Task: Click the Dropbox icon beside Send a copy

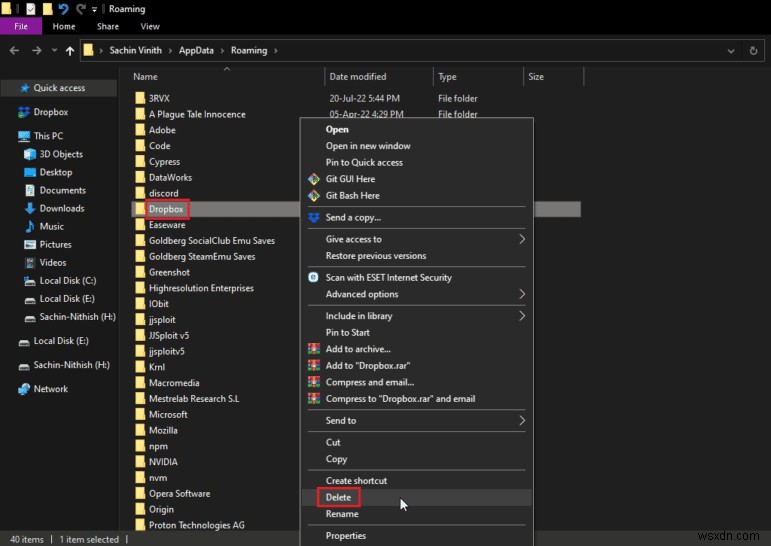Action: [314, 217]
